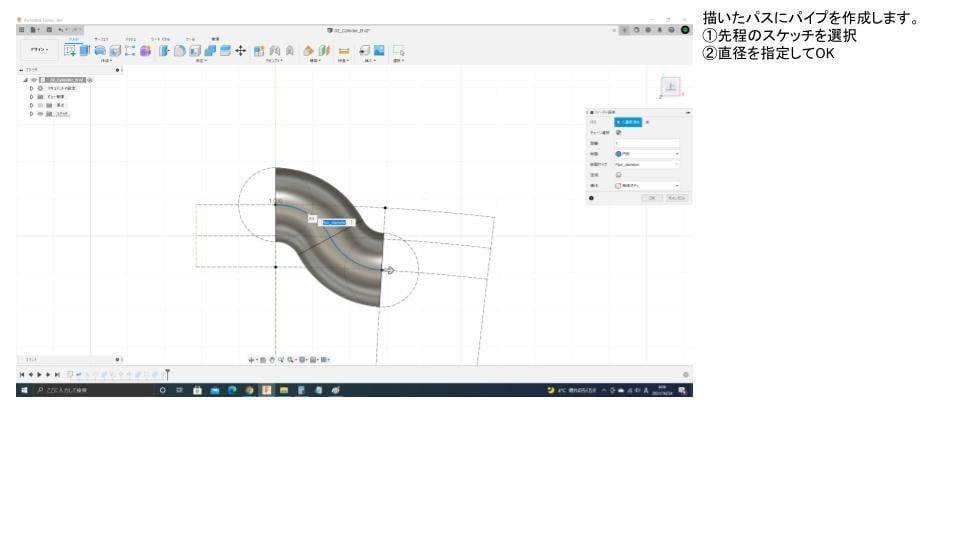The width and height of the screenshot is (960, 540).
Task: Select the As-built Joint tool
Action: 290,51
